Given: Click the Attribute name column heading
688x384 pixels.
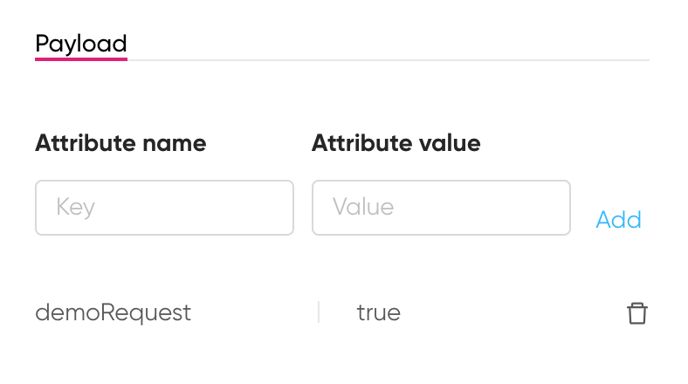Looking at the screenshot, I should tap(121, 143).
